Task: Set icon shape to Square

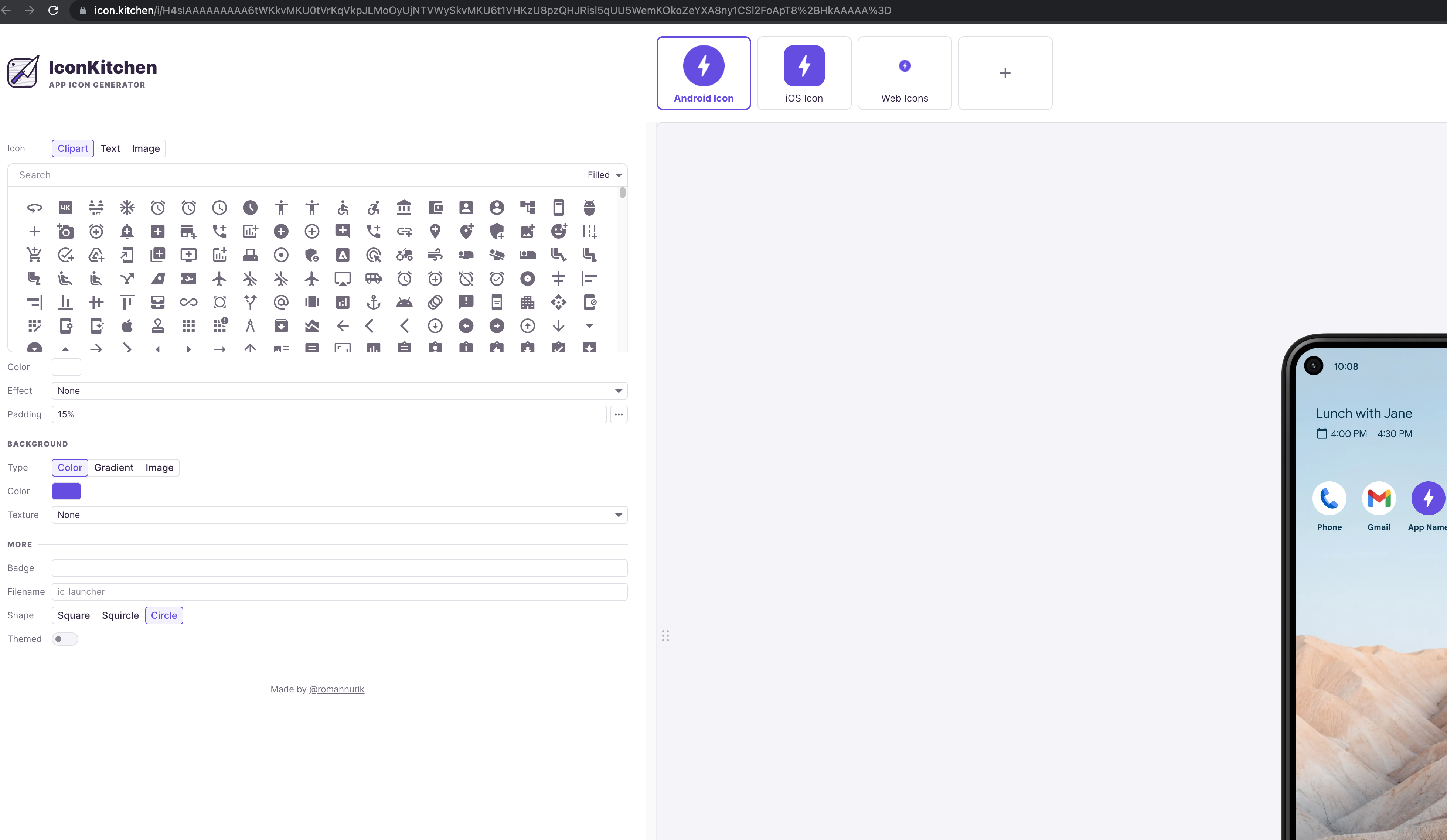Action: click(74, 615)
